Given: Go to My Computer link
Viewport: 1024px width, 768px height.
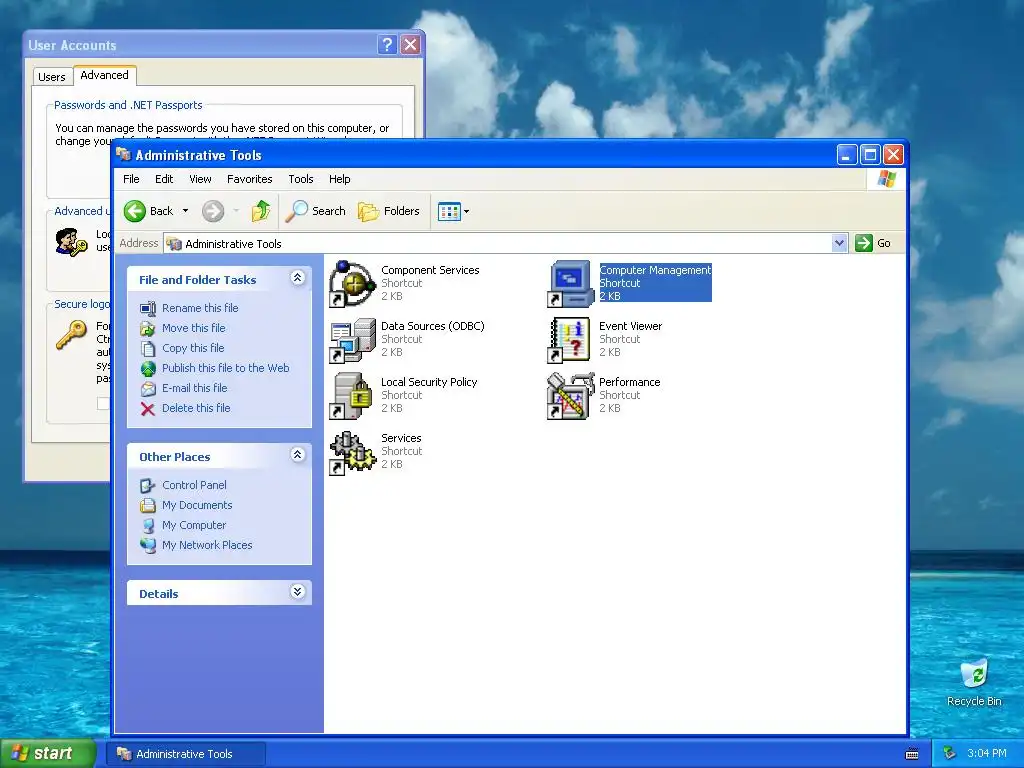Looking at the screenshot, I should pos(194,525).
